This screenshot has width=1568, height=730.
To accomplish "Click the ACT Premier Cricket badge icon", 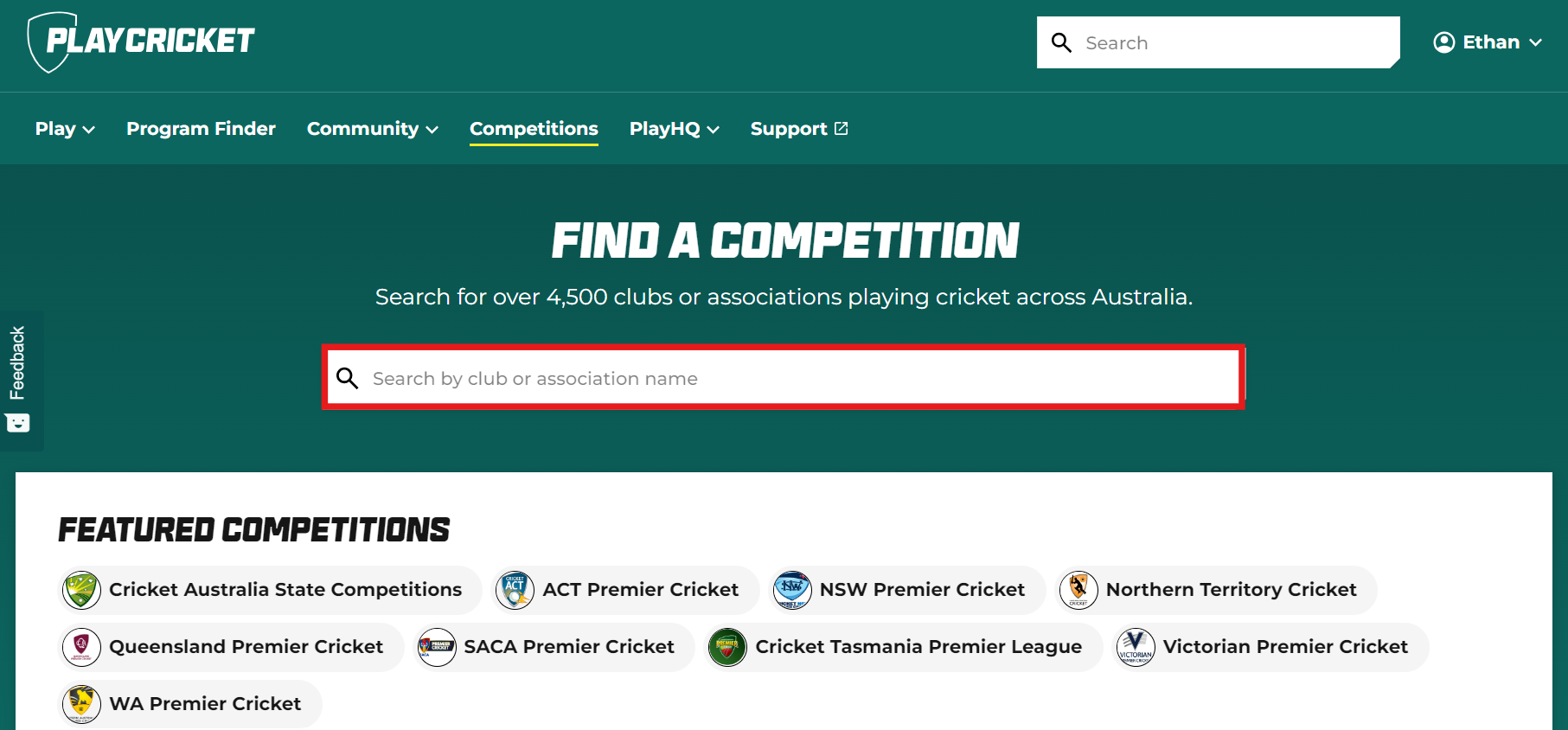I will point(515,590).
